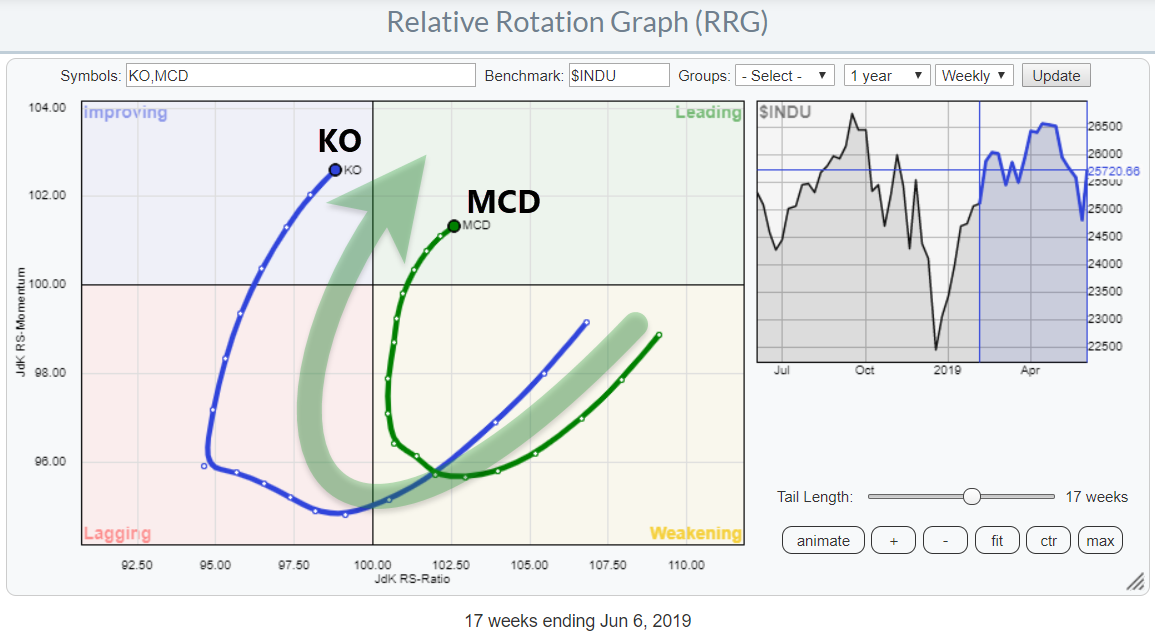Click the KO tail end point marker
The image size is (1155, 636).
click(x=335, y=170)
